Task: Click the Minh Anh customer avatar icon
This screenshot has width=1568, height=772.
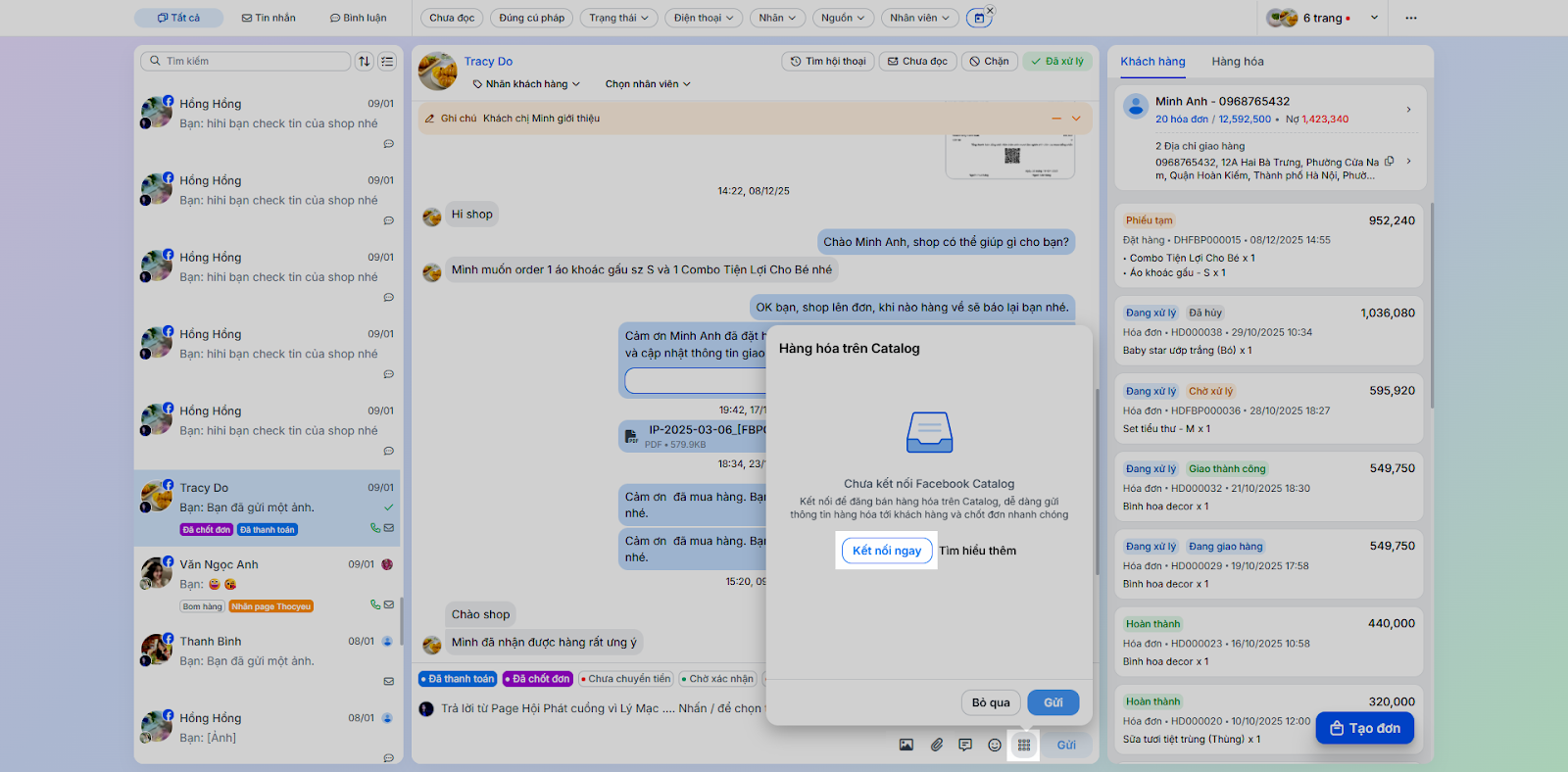Action: pos(1136,107)
